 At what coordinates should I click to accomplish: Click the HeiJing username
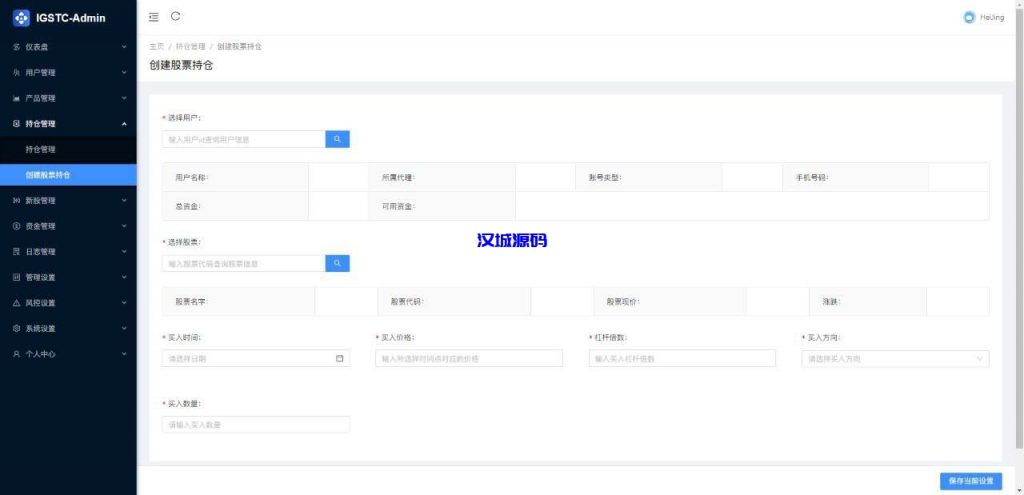click(992, 18)
